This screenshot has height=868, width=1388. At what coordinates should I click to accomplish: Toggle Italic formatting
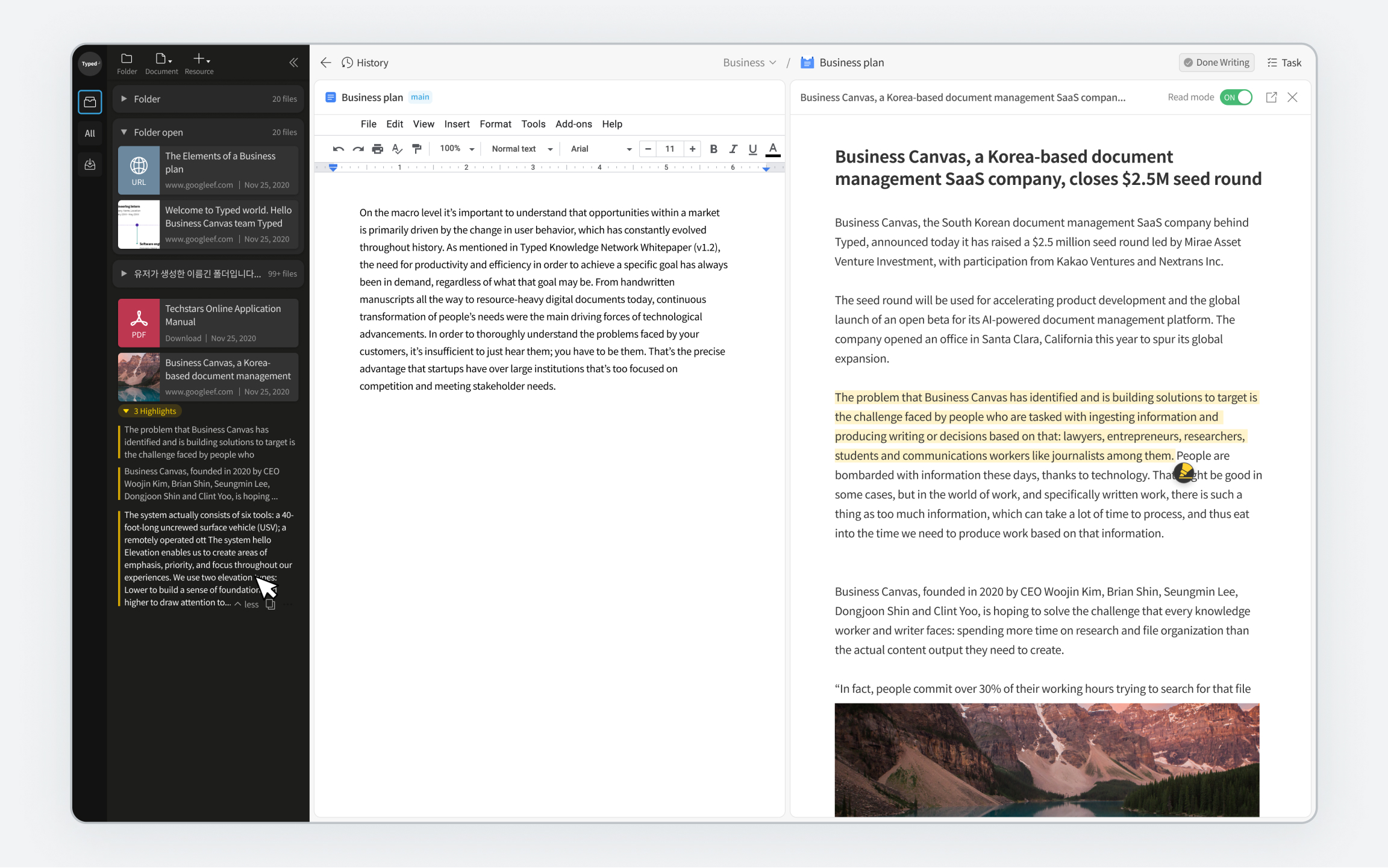(733, 149)
